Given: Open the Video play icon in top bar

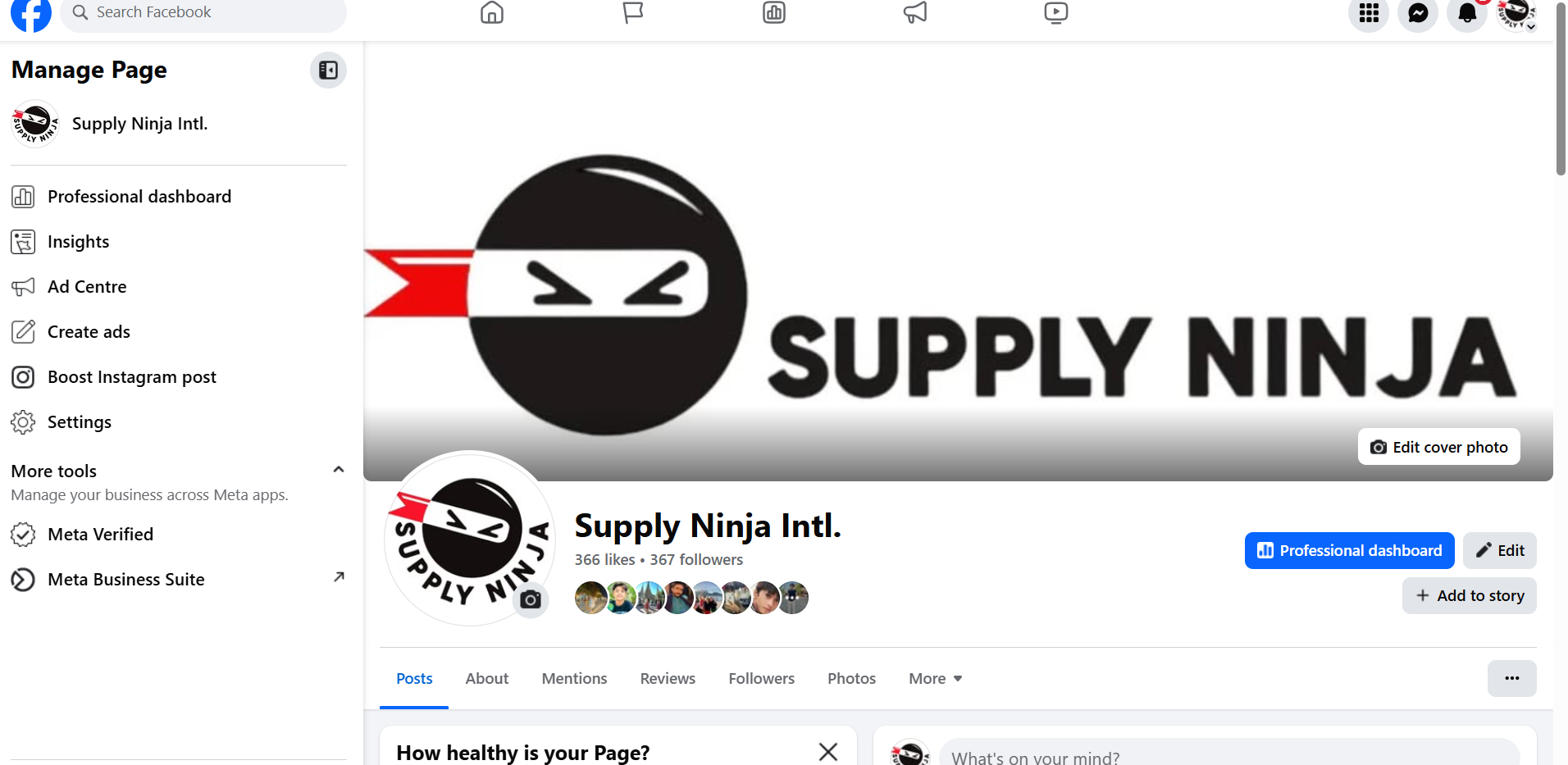Looking at the screenshot, I should pos(1056,12).
